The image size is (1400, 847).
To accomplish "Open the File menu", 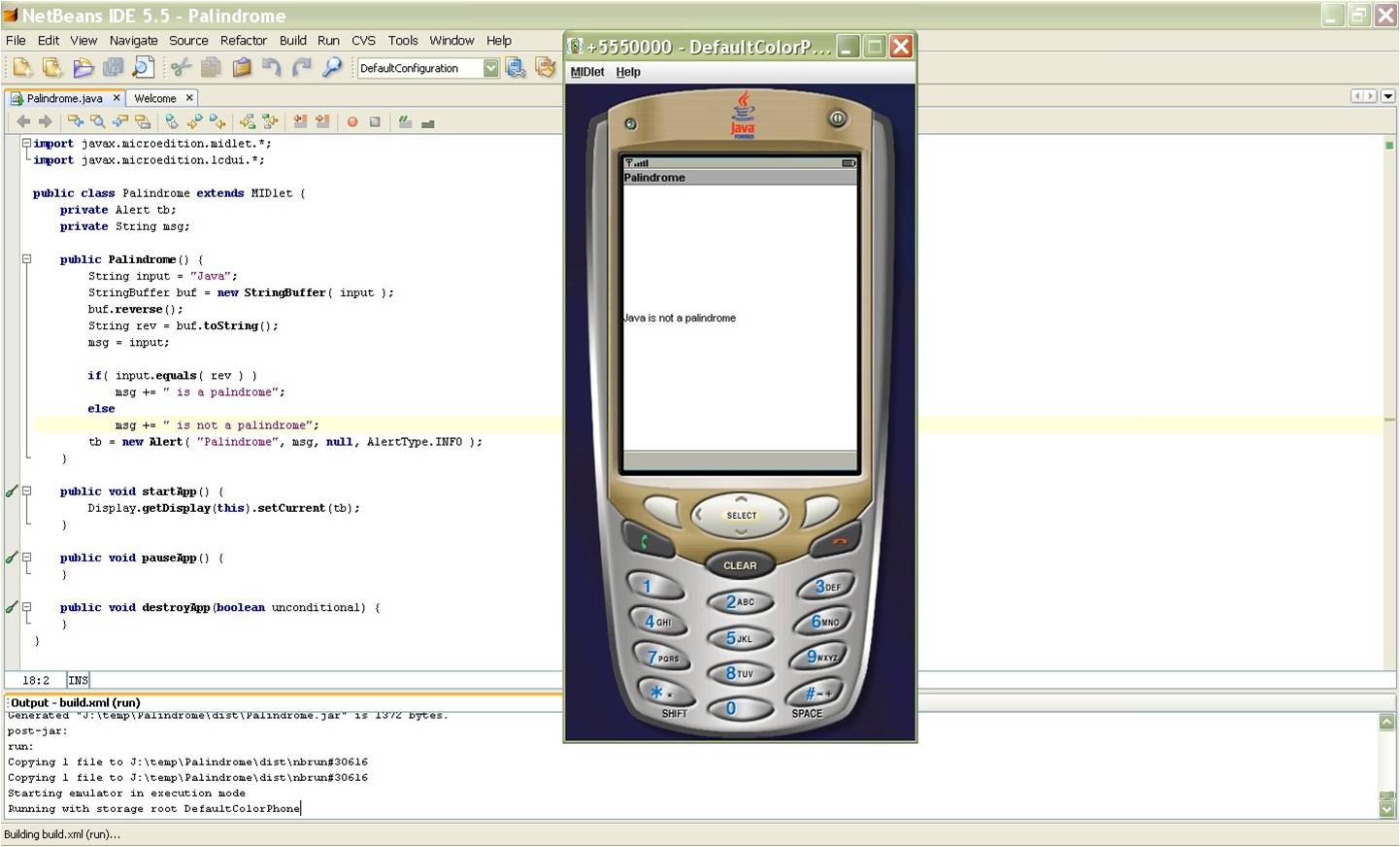I will [16, 41].
